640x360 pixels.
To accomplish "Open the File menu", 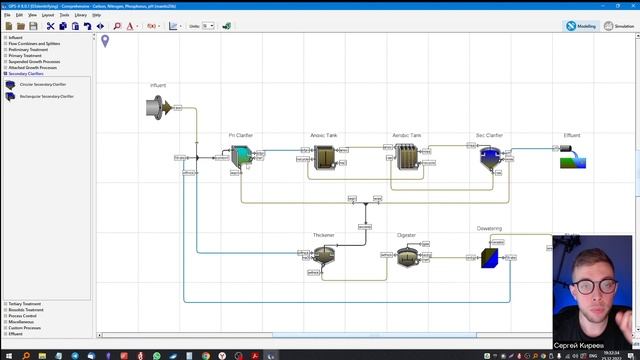I will (x=7, y=15).
